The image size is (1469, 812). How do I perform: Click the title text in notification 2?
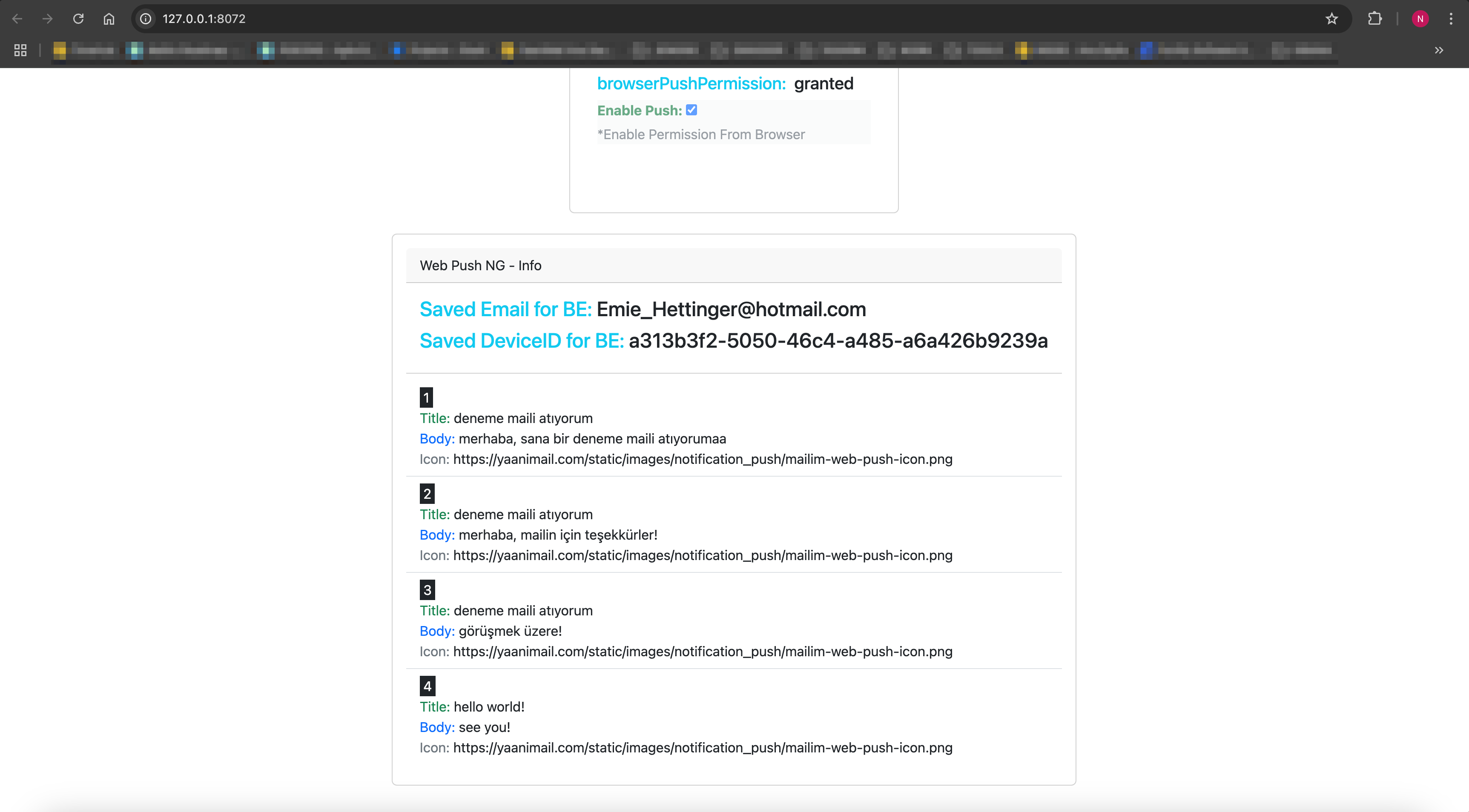click(523, 515)
